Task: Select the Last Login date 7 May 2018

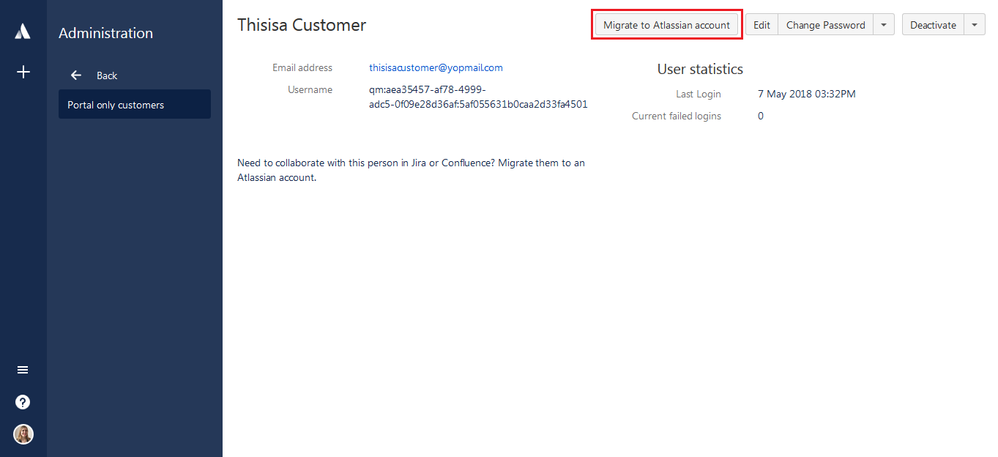Action: tap(806, 94)
